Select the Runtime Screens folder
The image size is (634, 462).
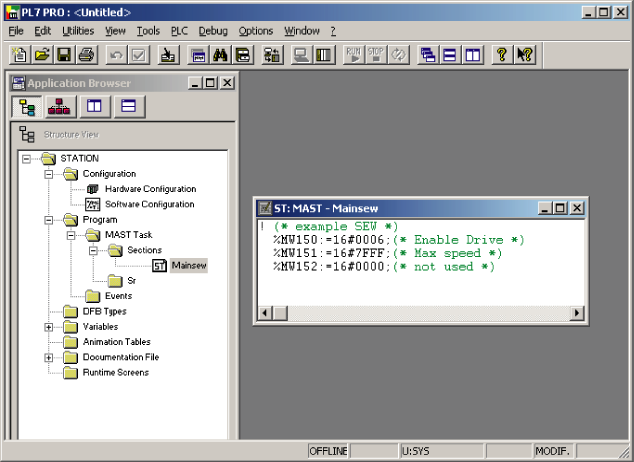pyautogui.click(x=116, y=373)
